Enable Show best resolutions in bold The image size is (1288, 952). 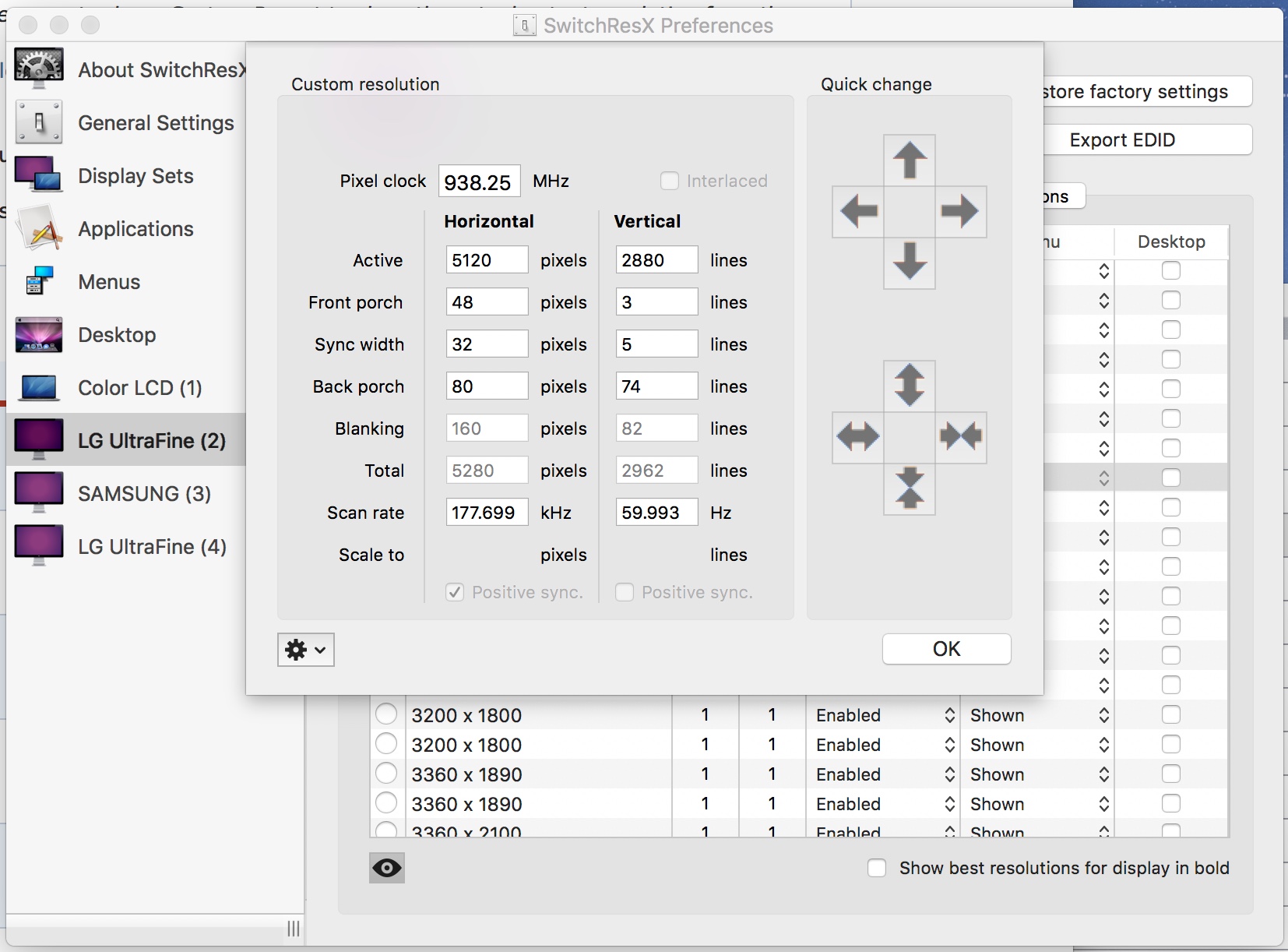pyautogui.click(x=877, y=868)
